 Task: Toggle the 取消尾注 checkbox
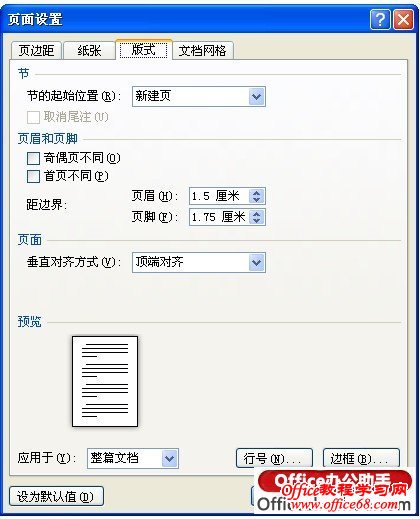click(33, 117)
